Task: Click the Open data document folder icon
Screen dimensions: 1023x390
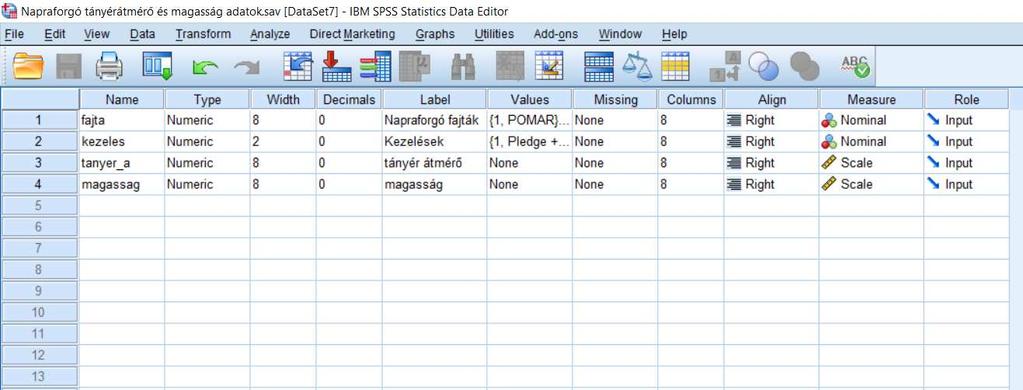Action: [27, 66]
